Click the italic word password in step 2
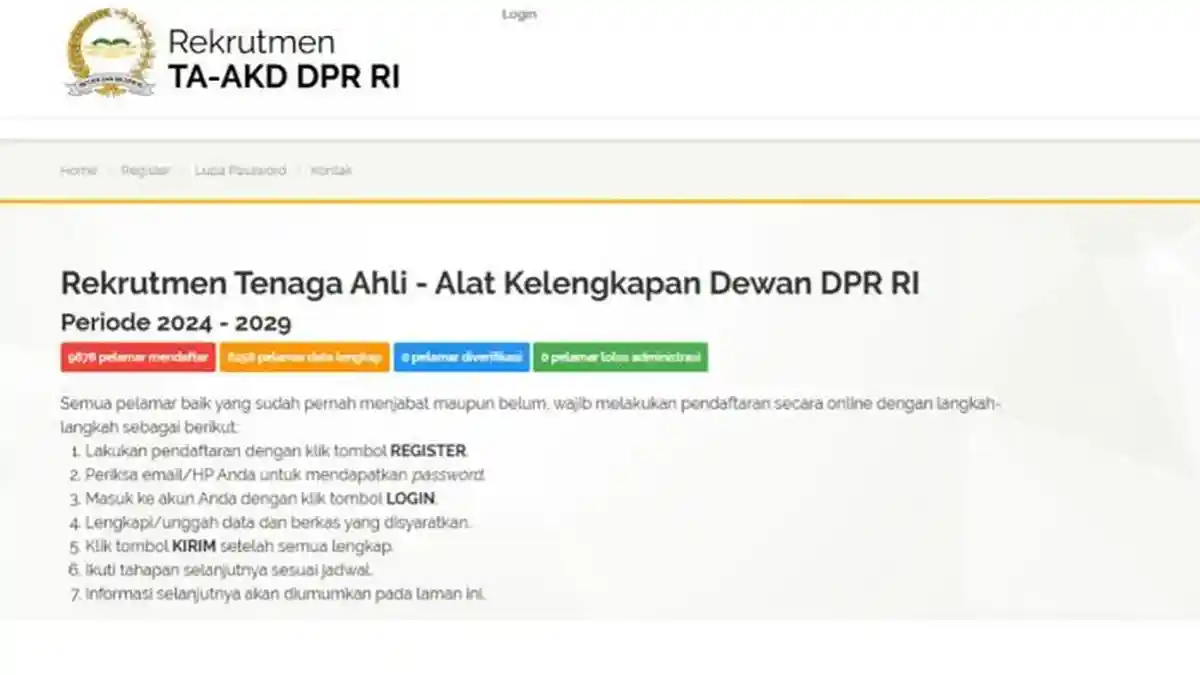Image resolution: width=1200 pixels, height=675 pixels. [x=448, y=475]
